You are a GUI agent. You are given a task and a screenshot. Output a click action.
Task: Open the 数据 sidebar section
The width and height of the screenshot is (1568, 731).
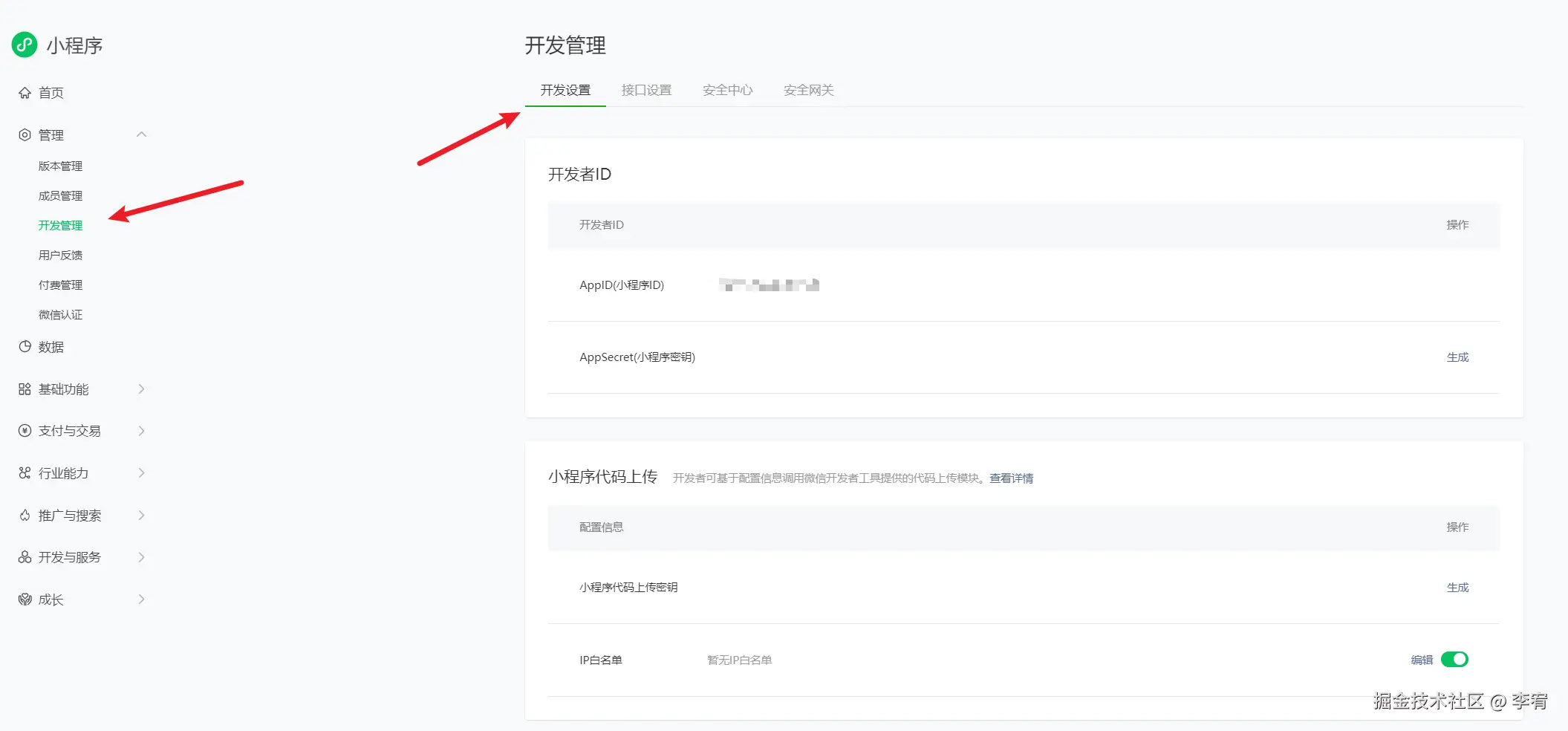point(51,347)
